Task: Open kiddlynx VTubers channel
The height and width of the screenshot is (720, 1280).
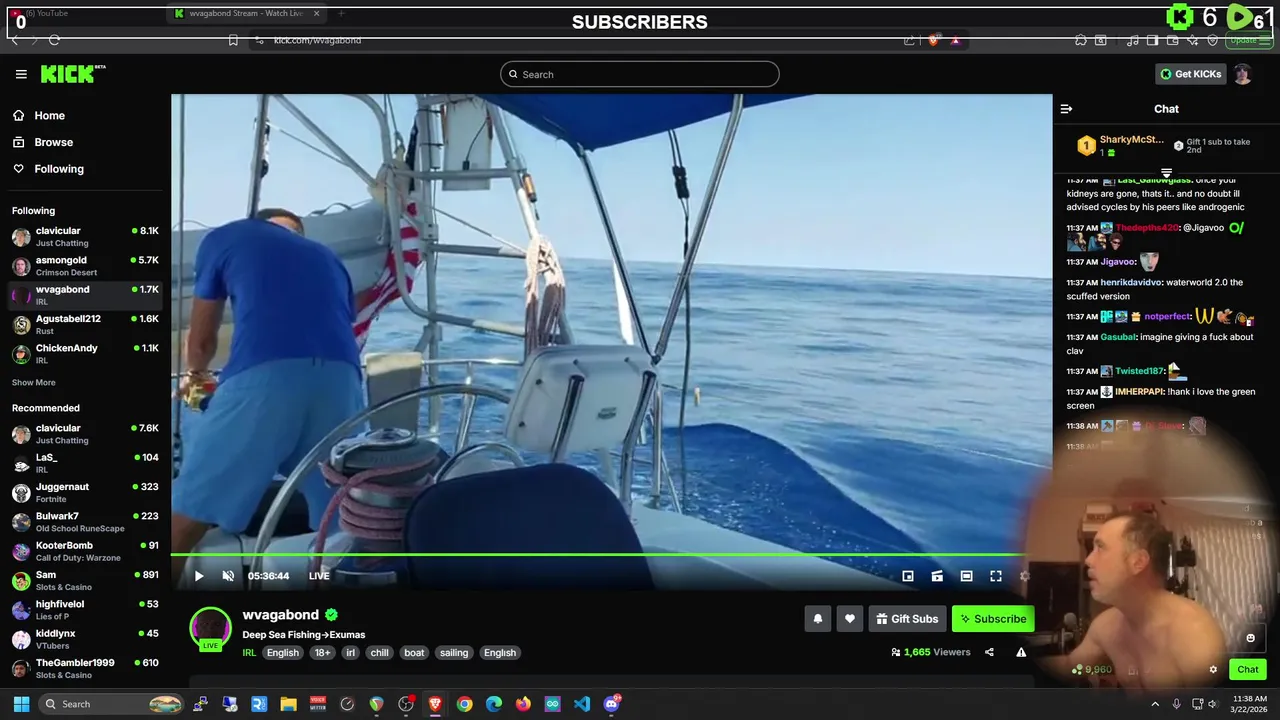Action: (x=85, y=639)
